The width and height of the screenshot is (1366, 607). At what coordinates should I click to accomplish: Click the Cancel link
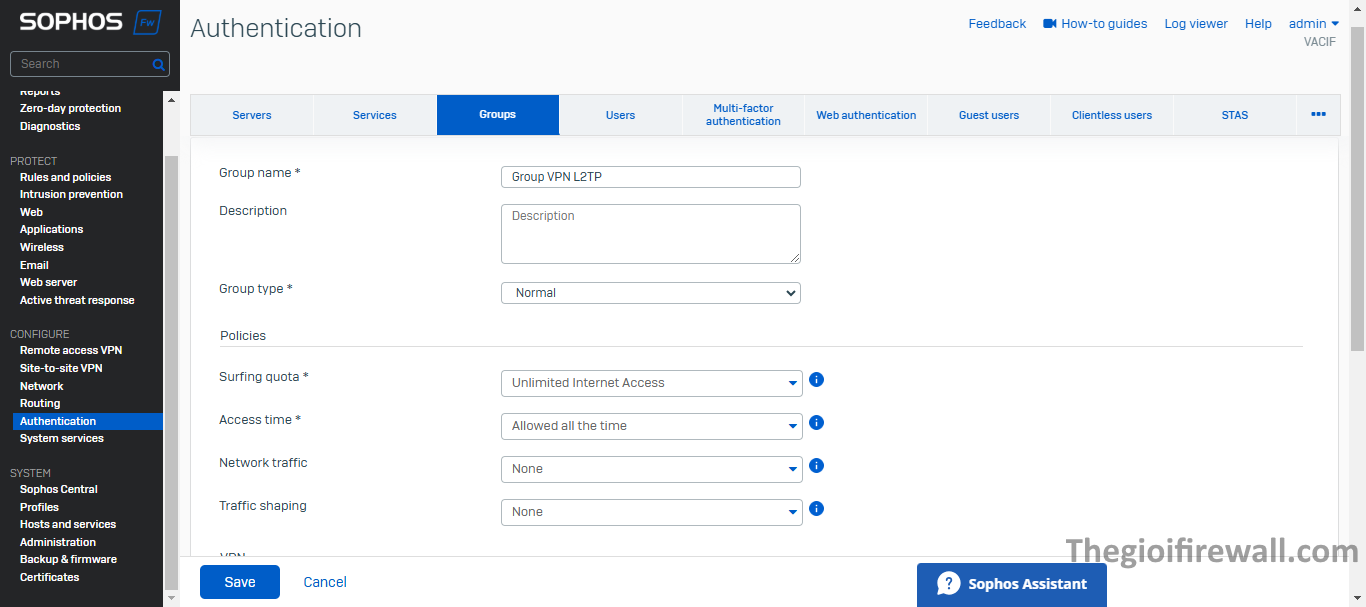click(x=325, y=582)
